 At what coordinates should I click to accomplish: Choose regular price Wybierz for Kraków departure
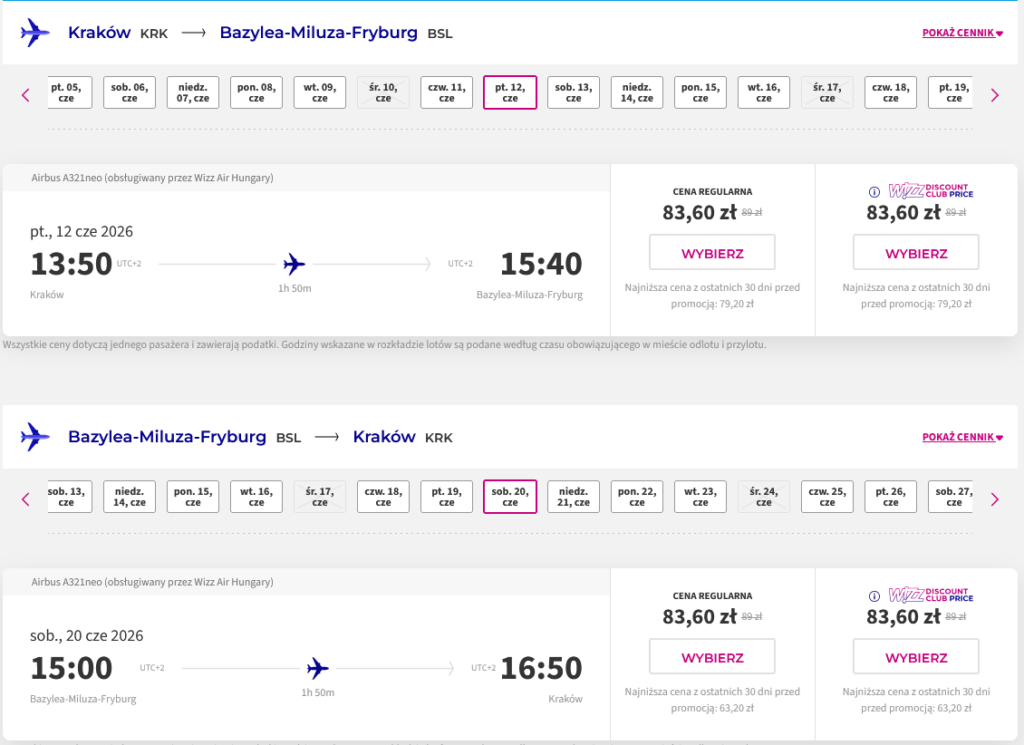point(712,253)
